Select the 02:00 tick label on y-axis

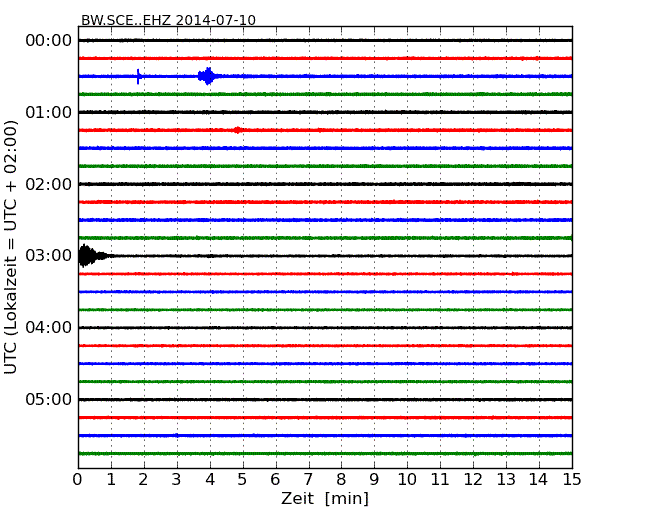tap(48, 184)
